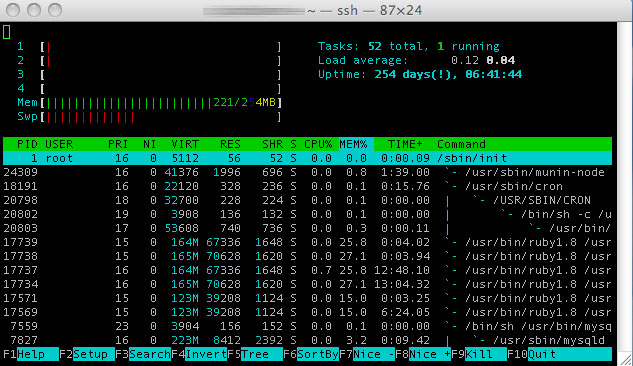The image size is (633, 366).
Task: Open the F1 Help function
Action: (x=31, y=354)
